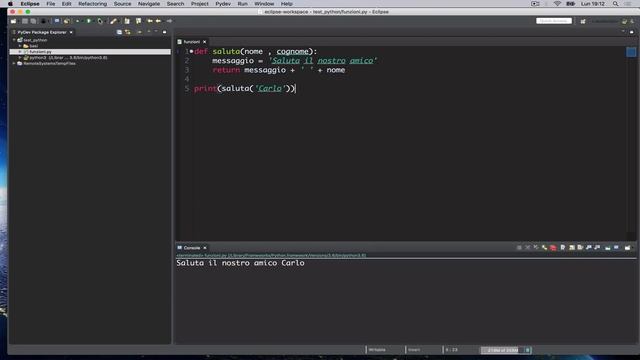Open the Help menu
The height and width of the screenshot is (360, 640).
(287, 4)
